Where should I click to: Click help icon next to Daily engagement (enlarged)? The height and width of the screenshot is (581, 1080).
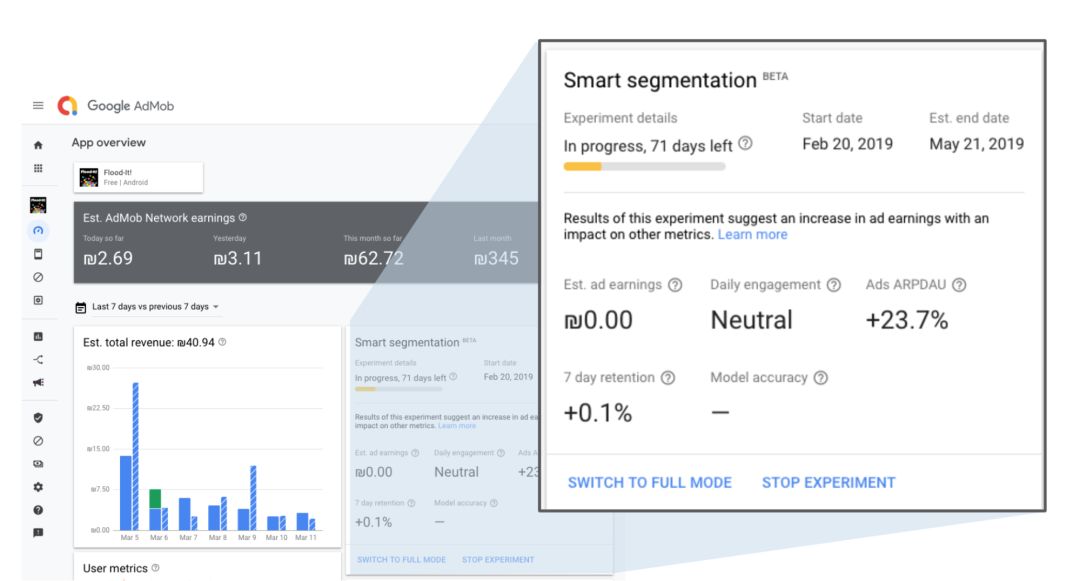pyautogui.click(x=833, y=285)
